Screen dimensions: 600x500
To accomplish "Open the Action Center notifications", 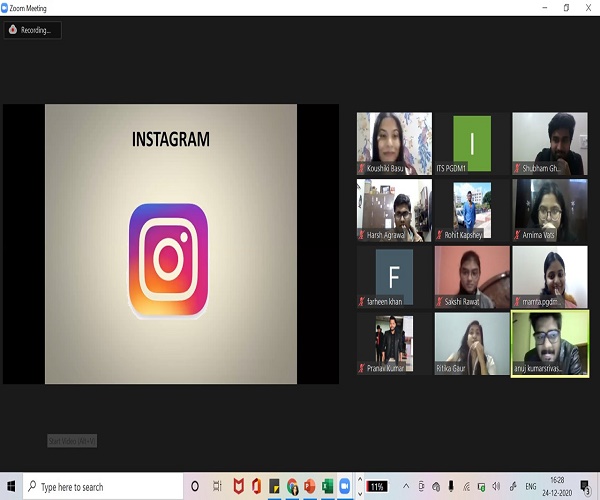I will point(585,487).
